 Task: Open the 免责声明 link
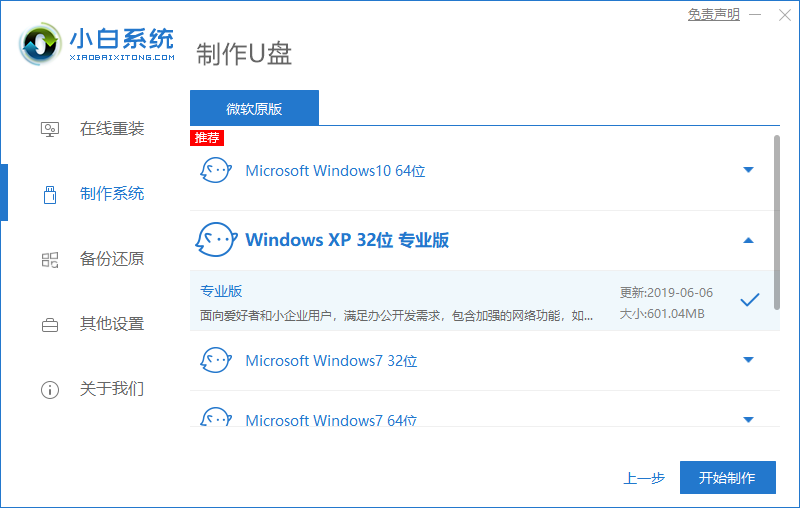(x=714, y=14)
